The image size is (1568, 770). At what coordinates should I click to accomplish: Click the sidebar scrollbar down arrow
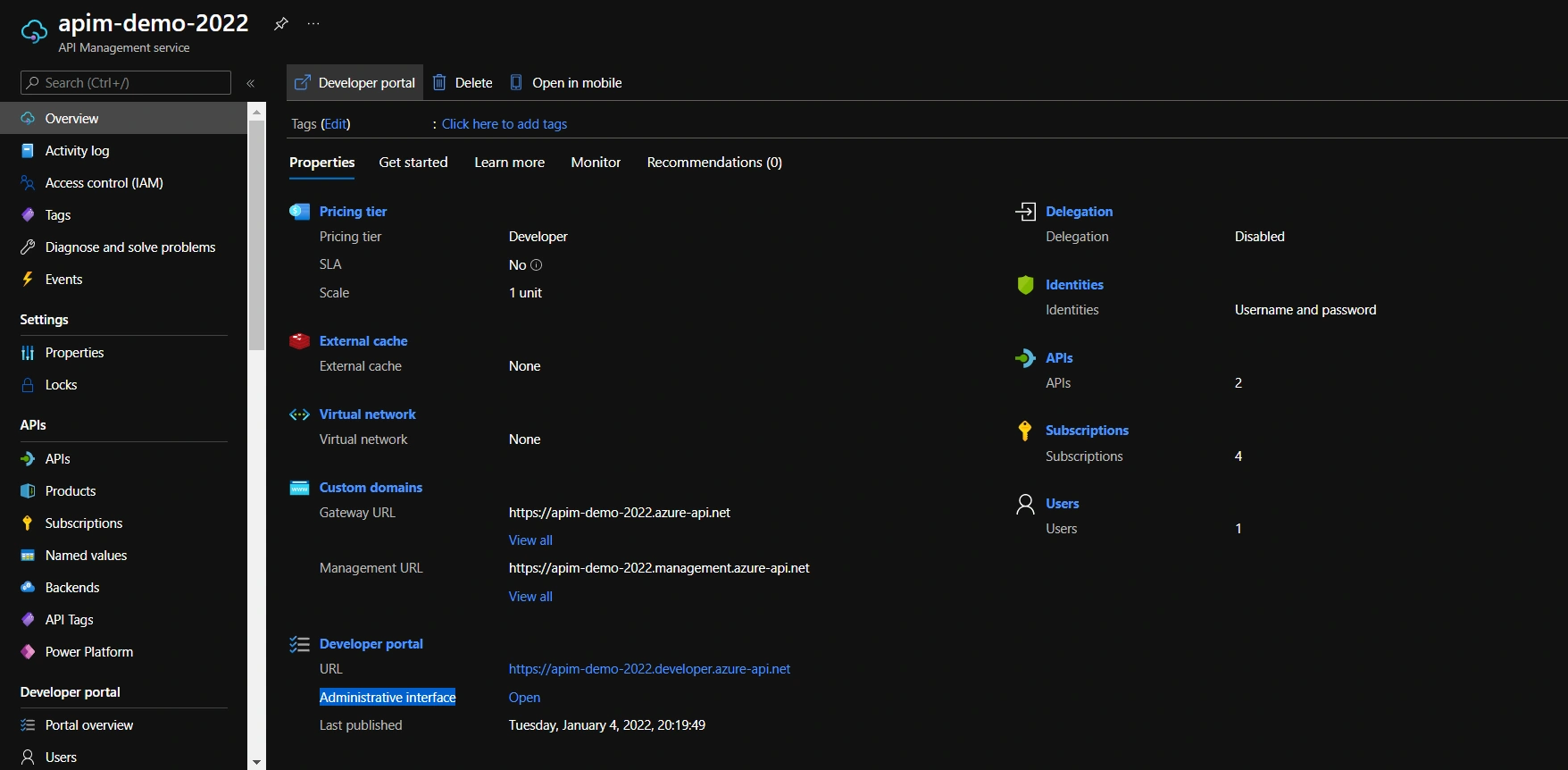pos(257,762)
